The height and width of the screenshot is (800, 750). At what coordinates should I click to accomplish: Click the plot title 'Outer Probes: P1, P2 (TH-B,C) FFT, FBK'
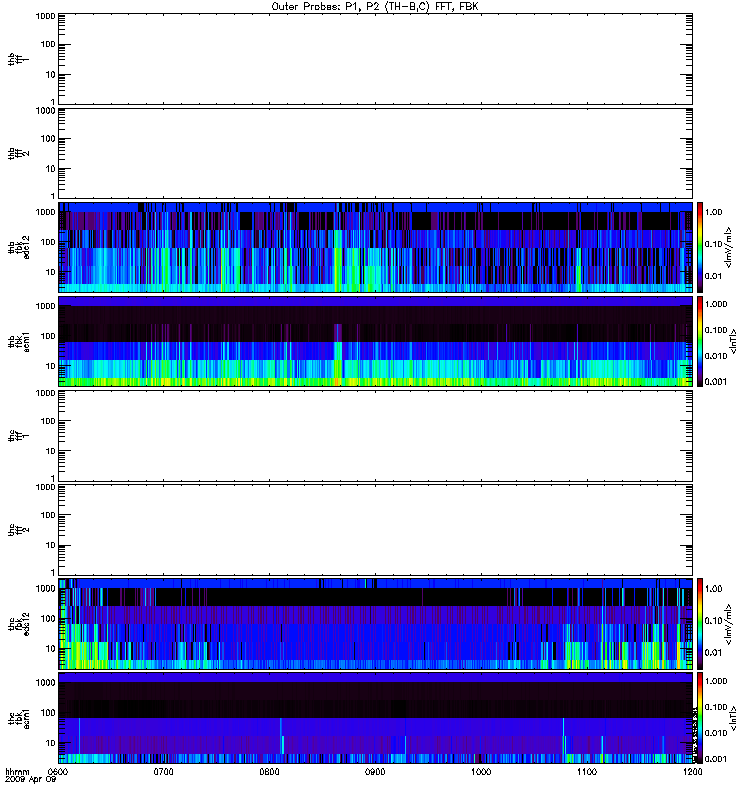click(375, 7)
